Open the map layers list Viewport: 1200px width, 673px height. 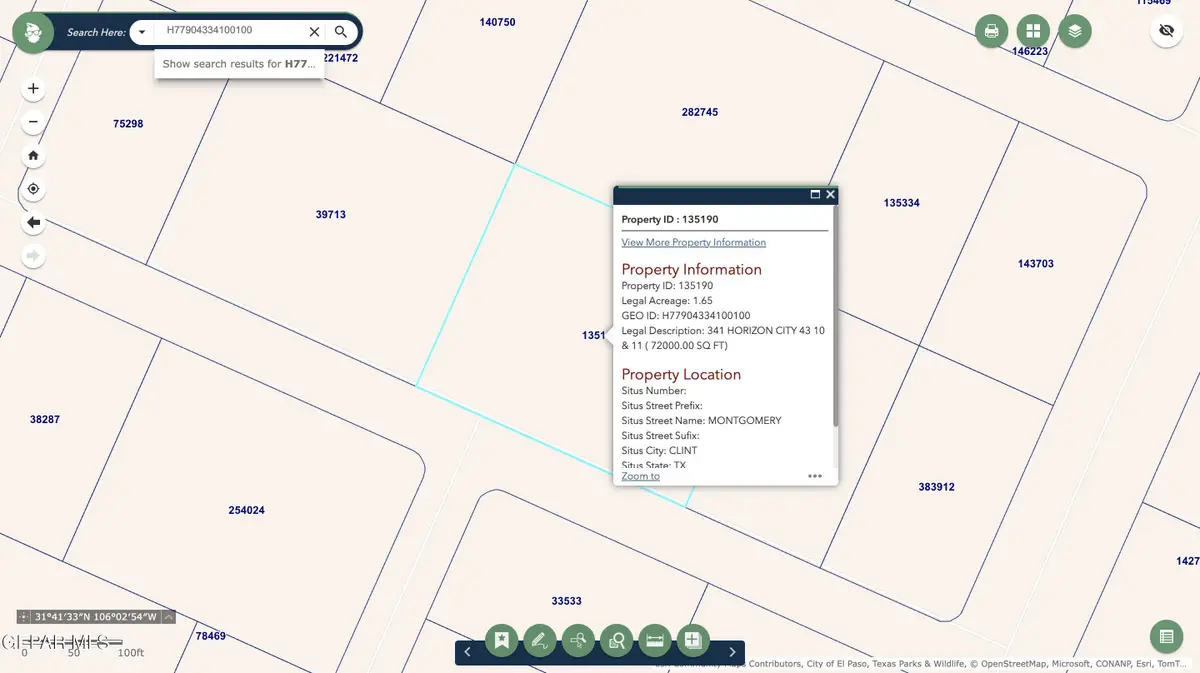click(1075, 31)
